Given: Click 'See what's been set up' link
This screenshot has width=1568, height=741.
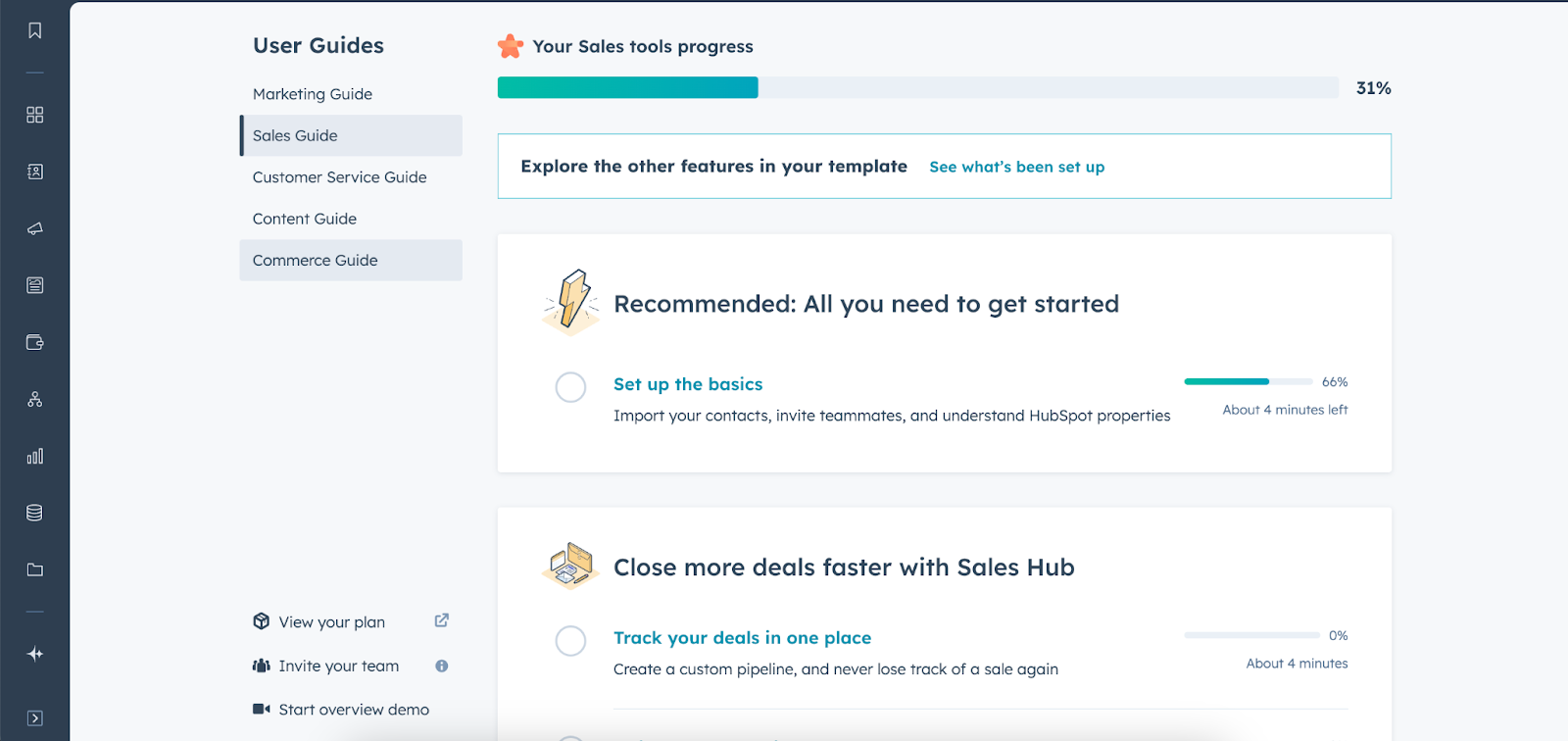Looking at the screenshot, I should (x=1016, y=168).
